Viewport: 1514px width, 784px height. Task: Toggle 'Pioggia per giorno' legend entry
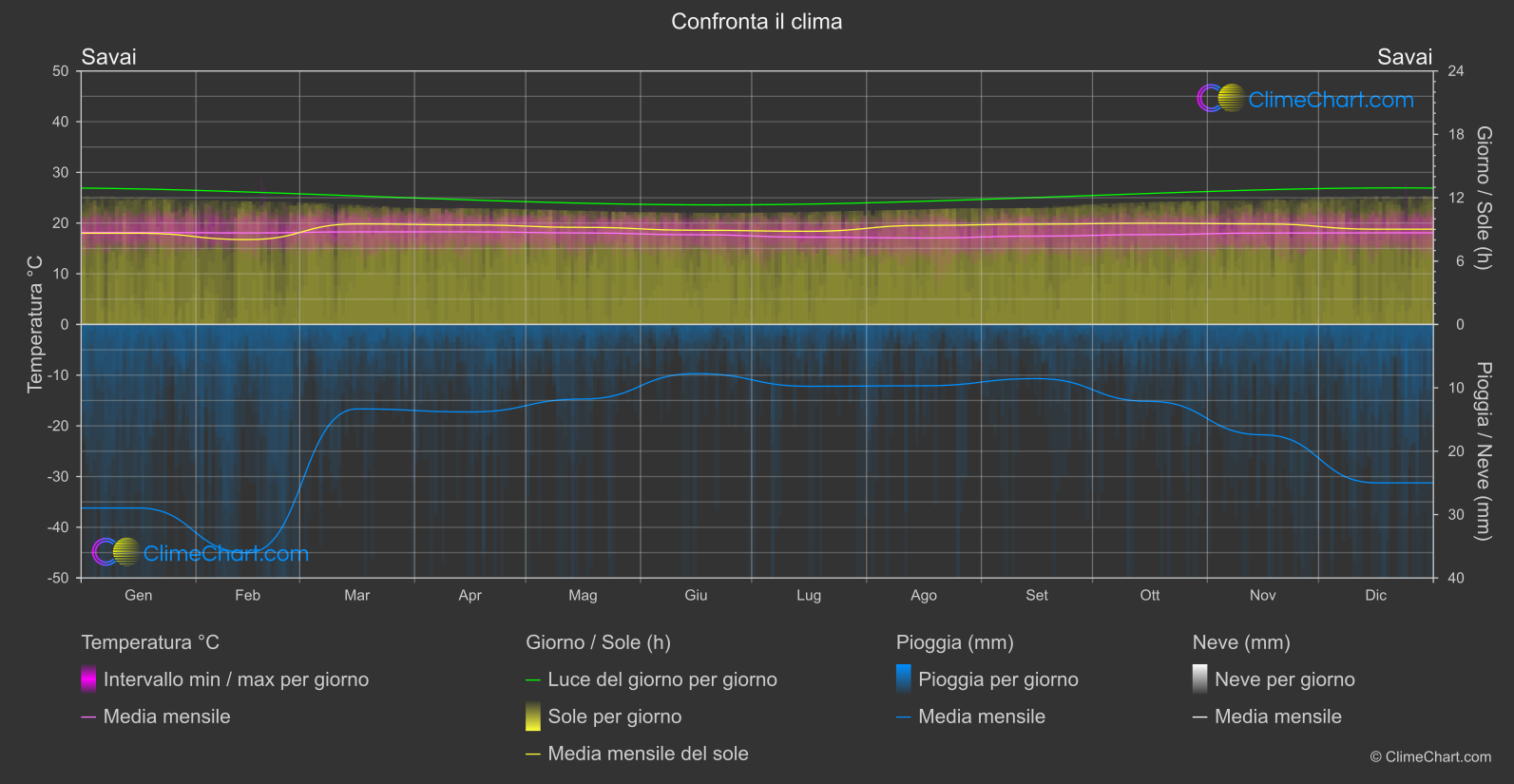998,679
